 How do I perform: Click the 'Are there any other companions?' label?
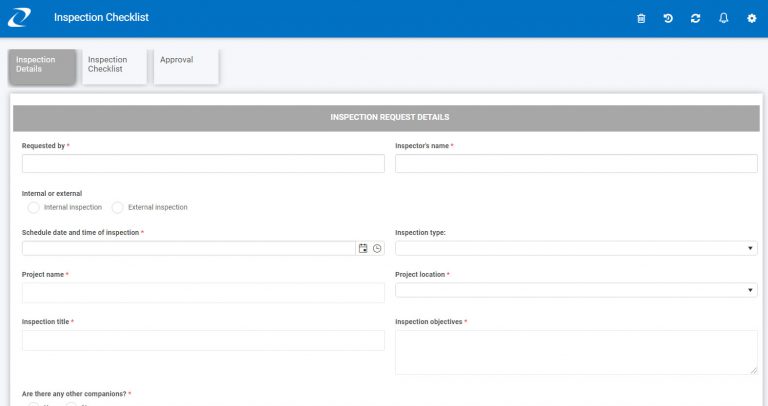coord(74,394)
